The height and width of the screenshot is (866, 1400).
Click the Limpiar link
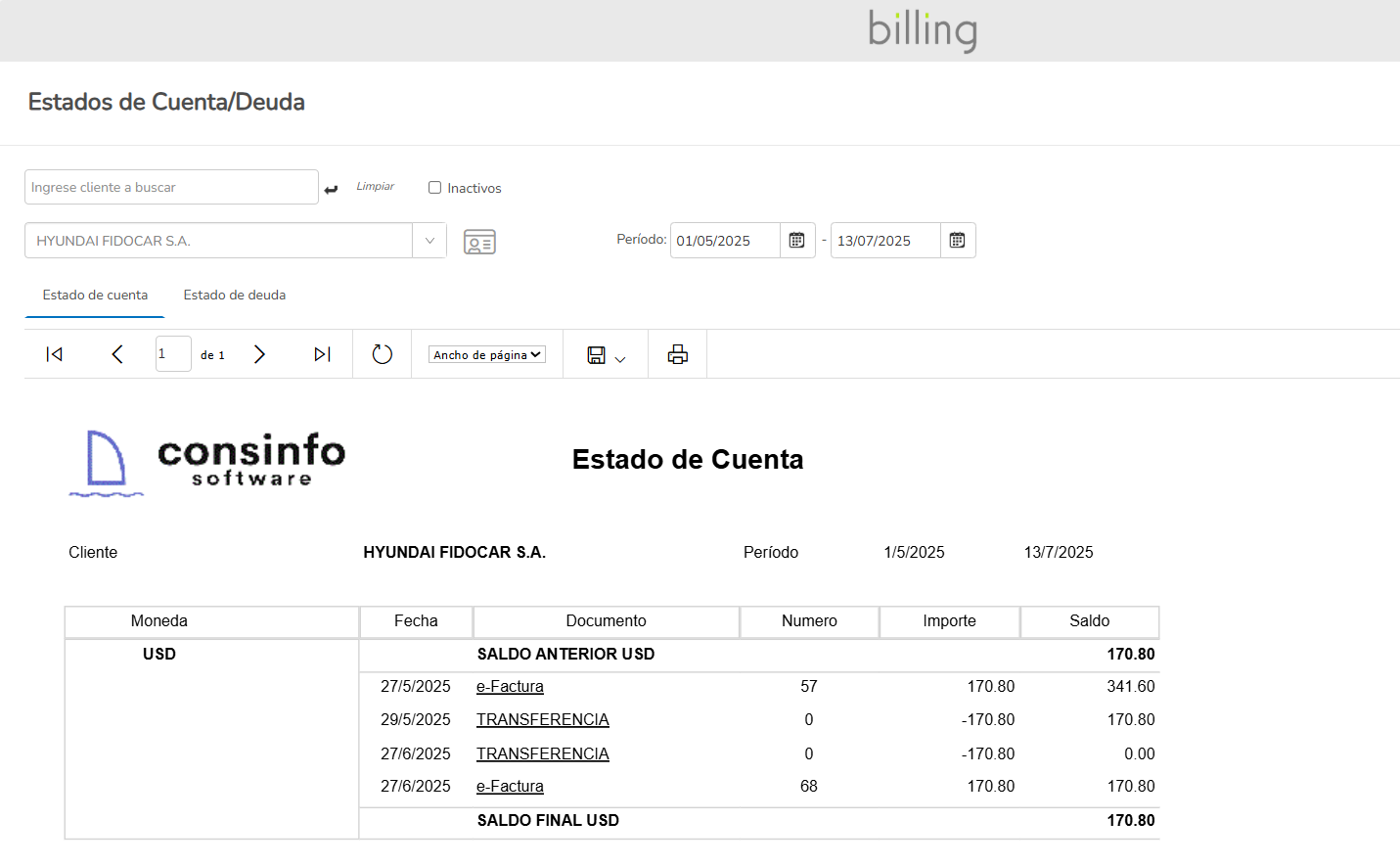coord(375,187)
